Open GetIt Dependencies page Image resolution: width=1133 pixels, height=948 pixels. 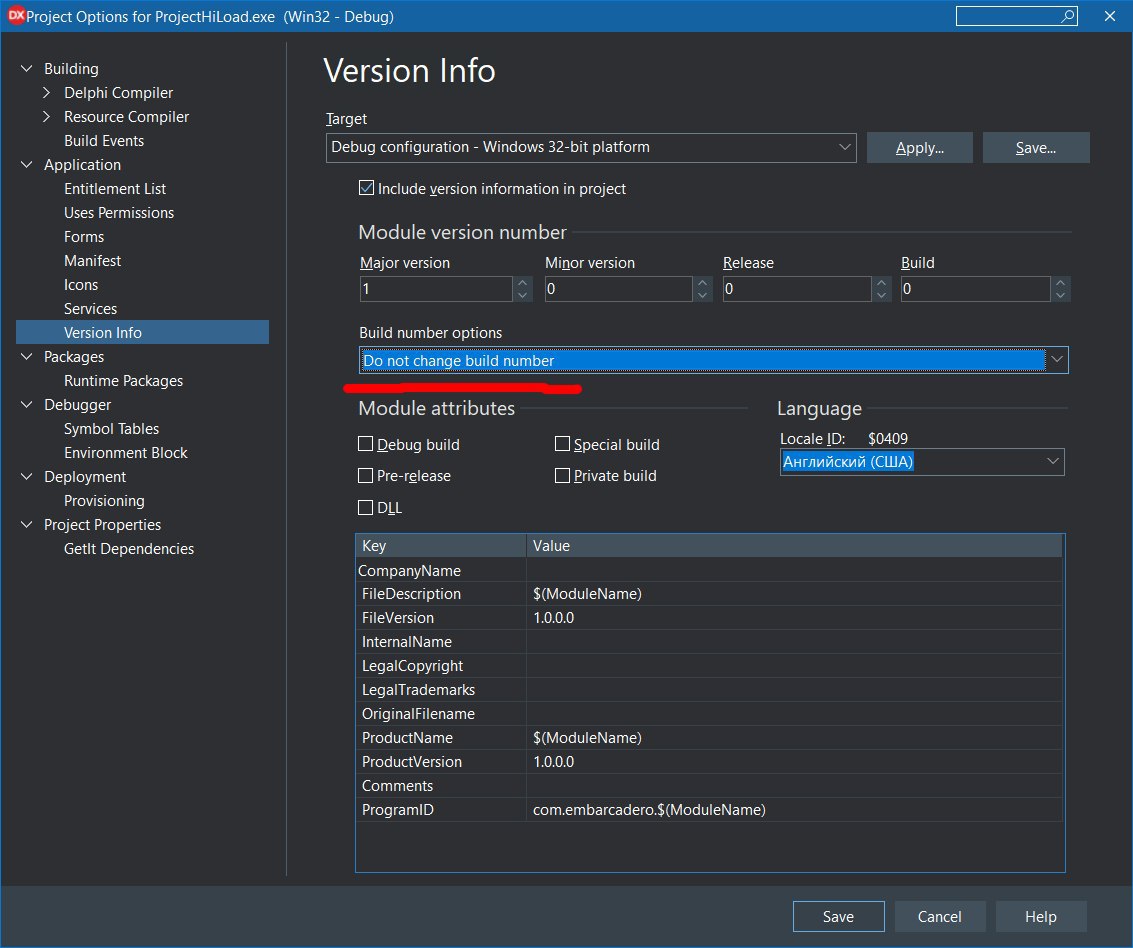pyautogui.click(x=129, y=549)
